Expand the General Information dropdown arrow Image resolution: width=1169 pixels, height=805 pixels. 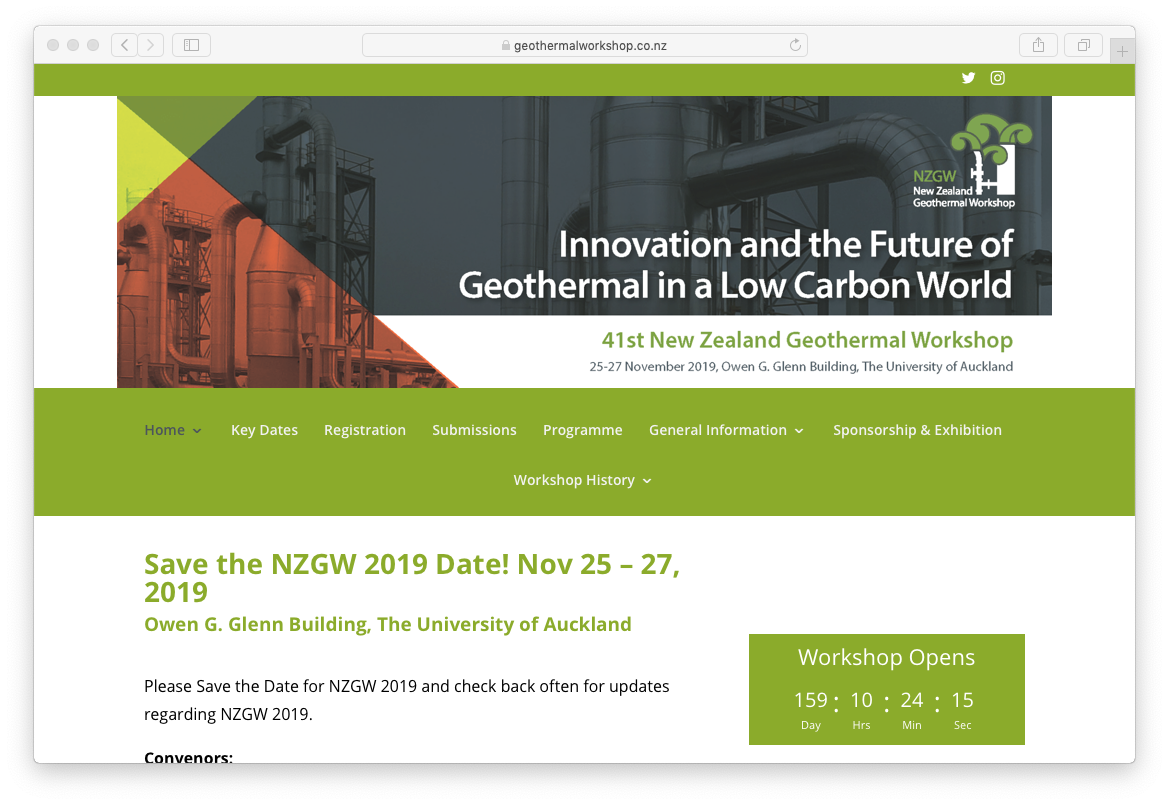click(x=799, y=431)
